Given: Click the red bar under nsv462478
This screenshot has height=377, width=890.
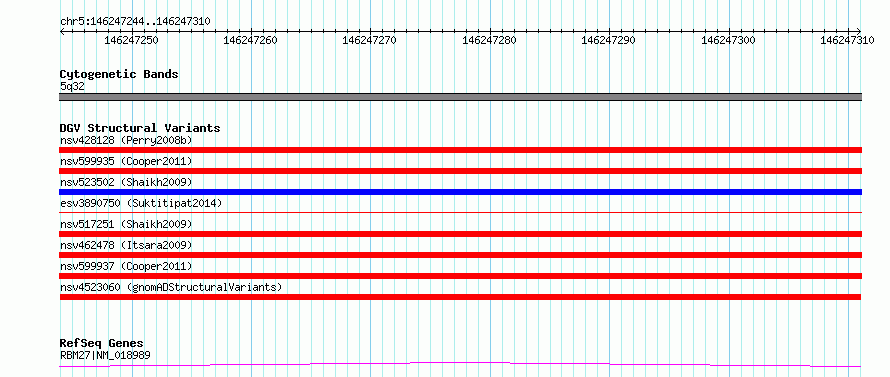Looking at the screenshot, I should click(x=460, y=255).
